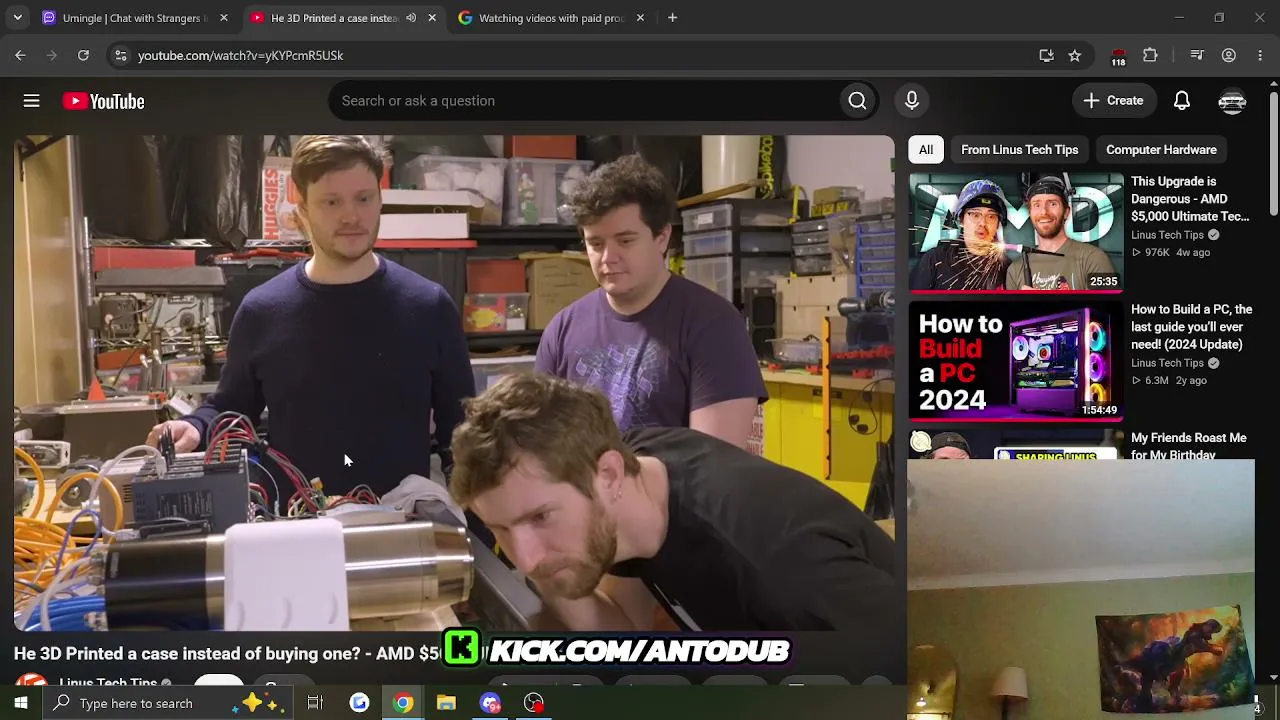Click the main video player
Image resolution: width=1280 pixels, height=720 pixels.
(454, 383)
